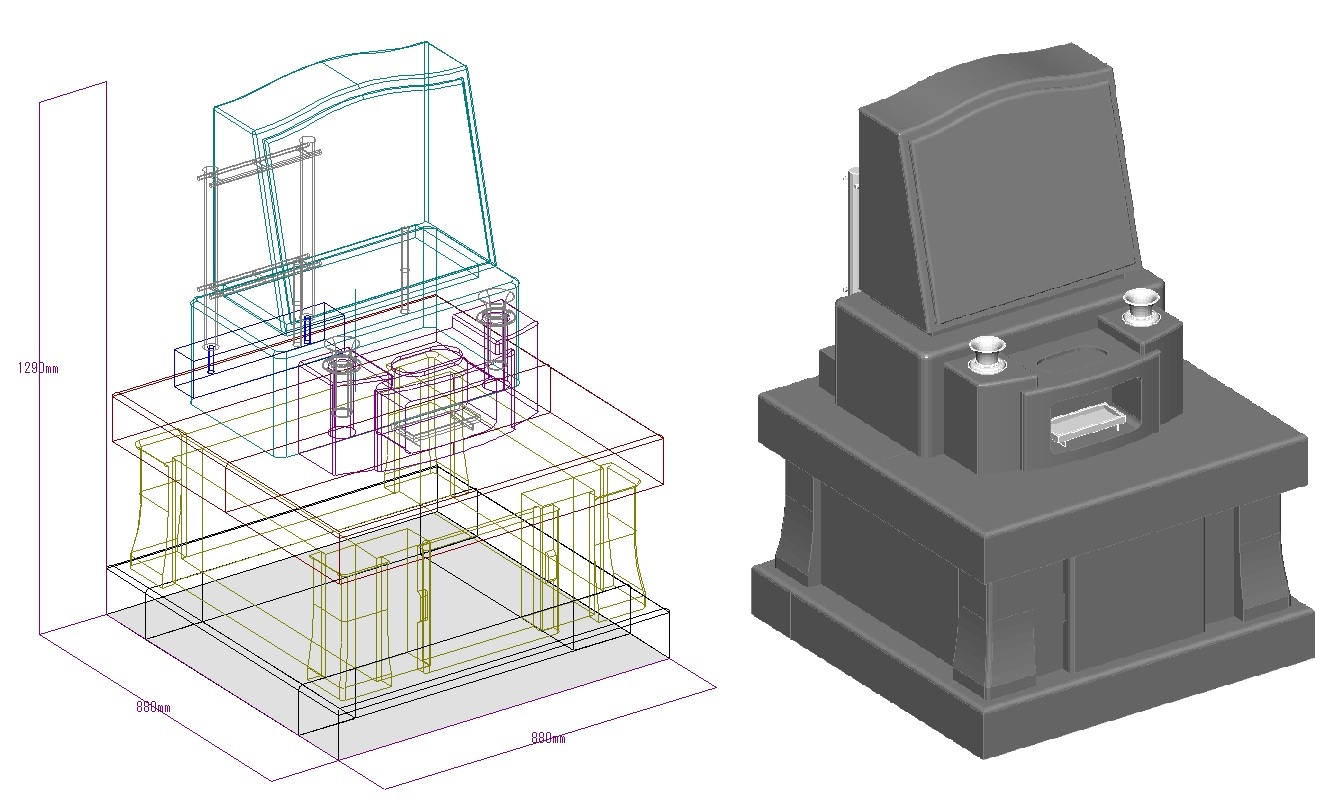Click the shaded model's right corner pillar
Viewport: 1343px width, 800px height.
click(x=1262, y=560)
